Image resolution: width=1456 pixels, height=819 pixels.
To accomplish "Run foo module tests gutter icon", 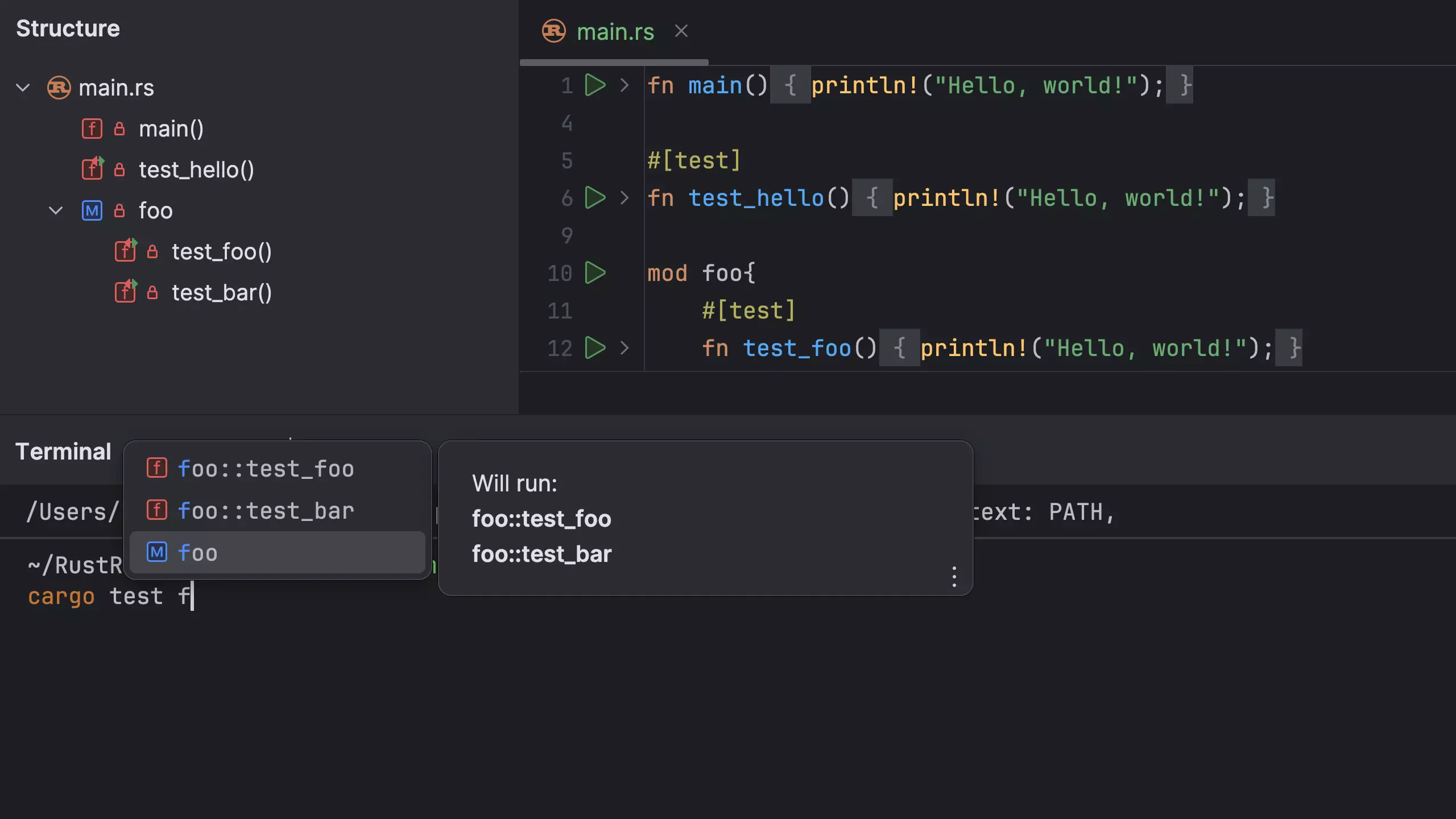I will [595, 273].
